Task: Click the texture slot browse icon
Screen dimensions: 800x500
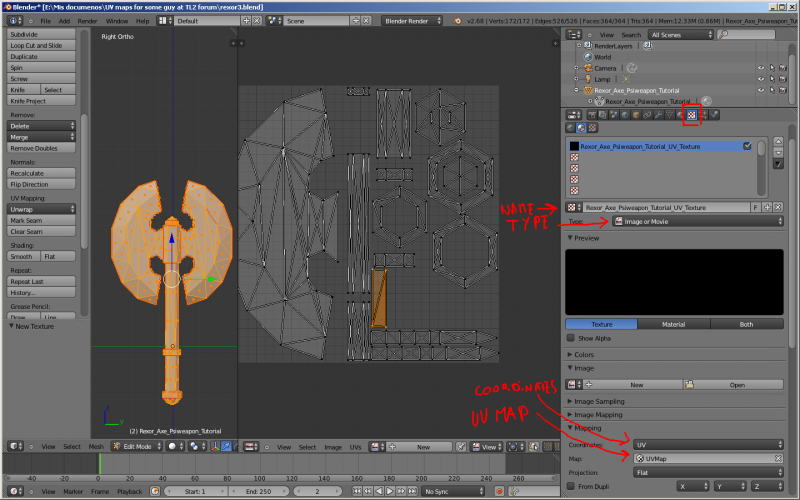Action: [x=573, y=207]
